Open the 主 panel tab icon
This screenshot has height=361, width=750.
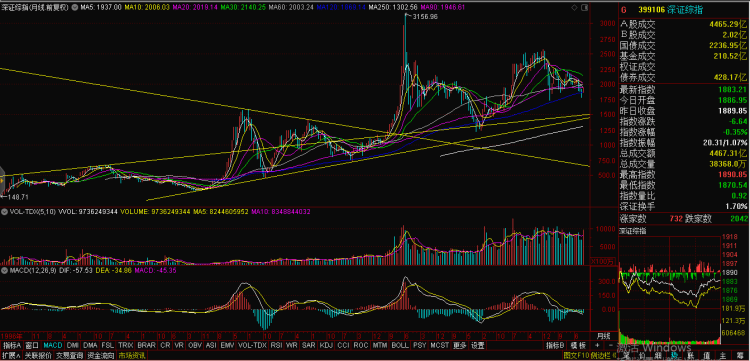723,356
